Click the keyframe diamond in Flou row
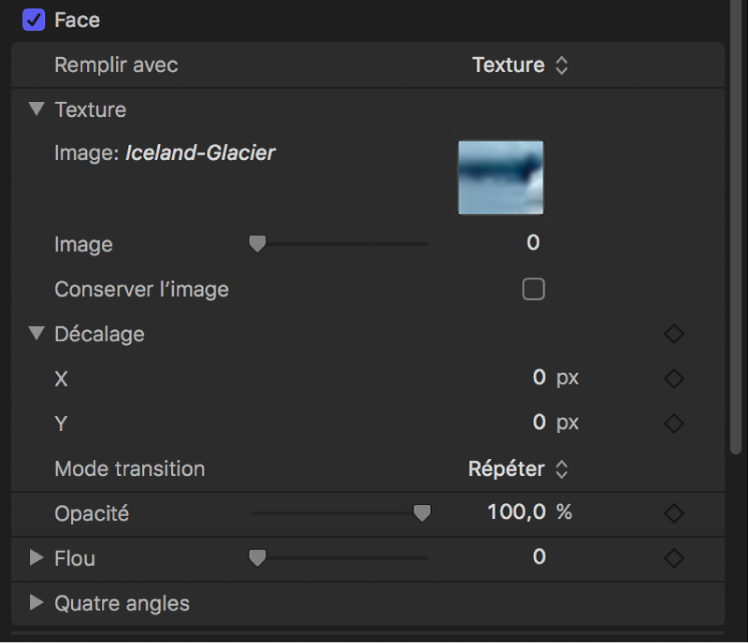The width and height of the screenshot is (748, 643). coord(674,558)
